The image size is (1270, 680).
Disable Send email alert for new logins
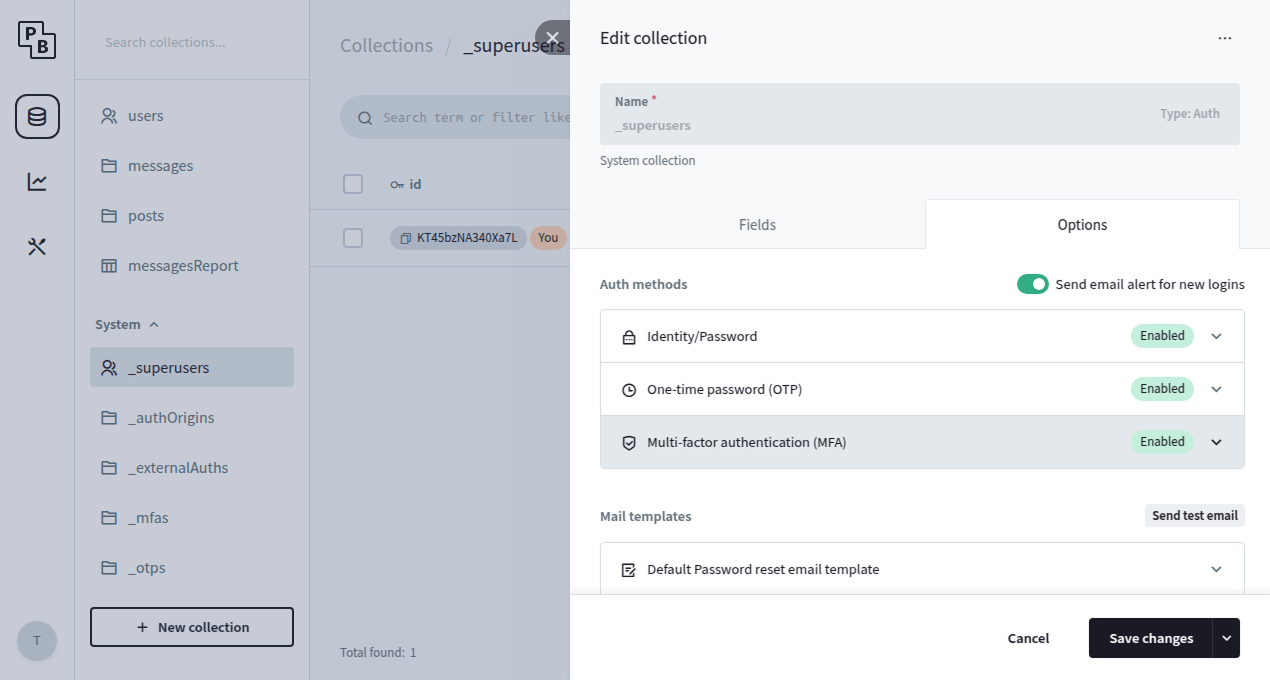point(1032,284)
